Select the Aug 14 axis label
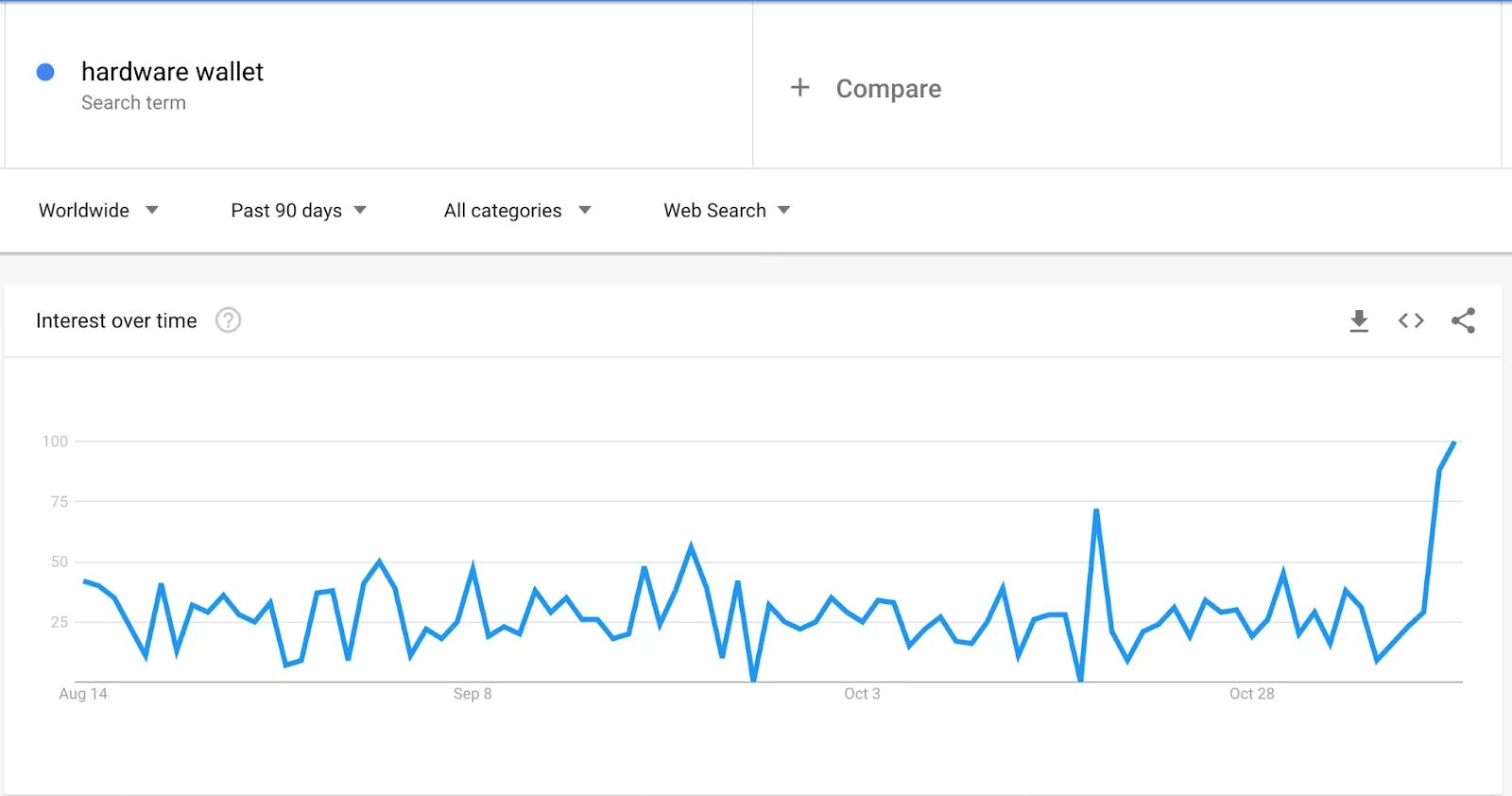This screenshot has height=796, width=1512. (83, 694)
